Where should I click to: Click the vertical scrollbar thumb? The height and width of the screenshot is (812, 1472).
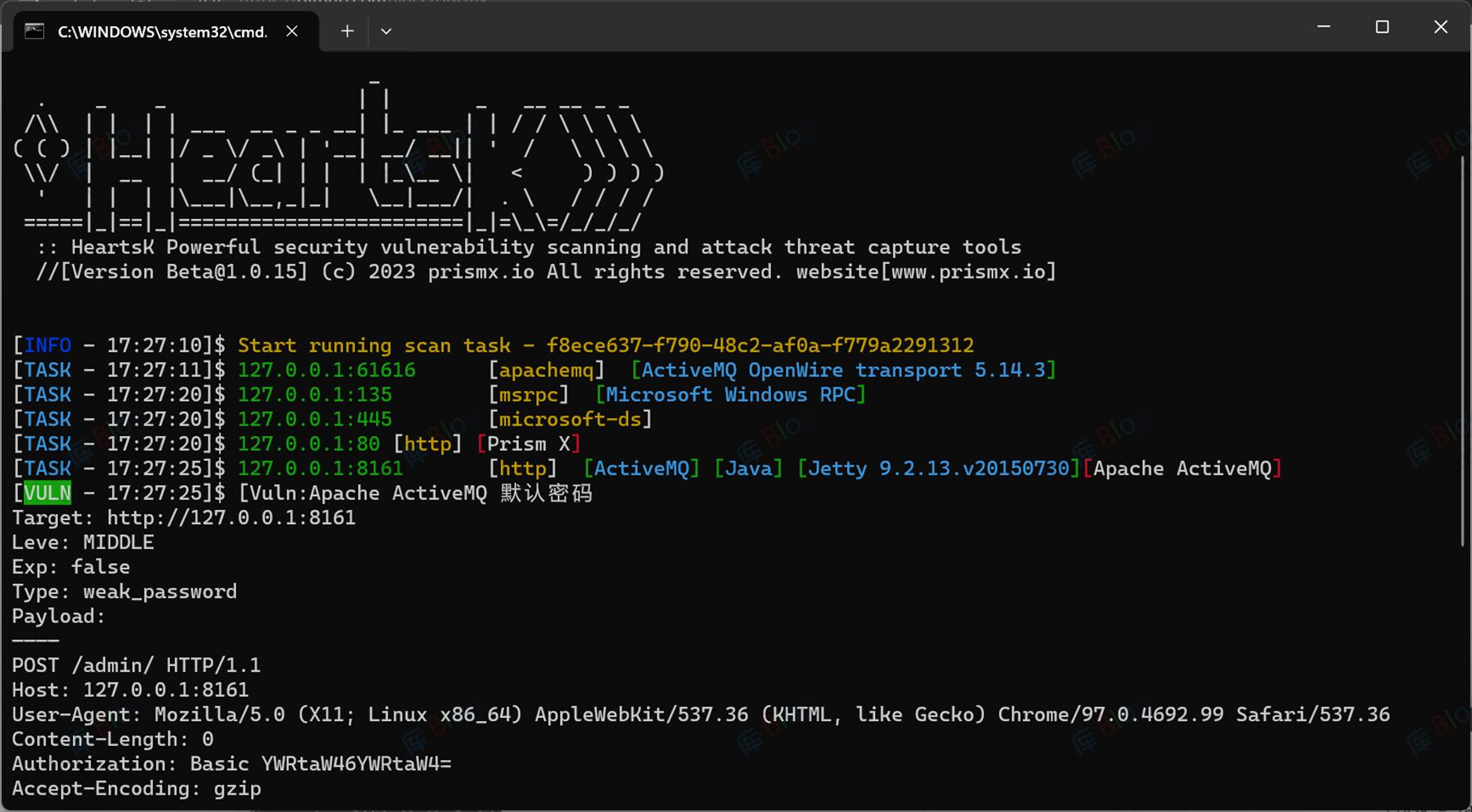tap(1463, 350)
